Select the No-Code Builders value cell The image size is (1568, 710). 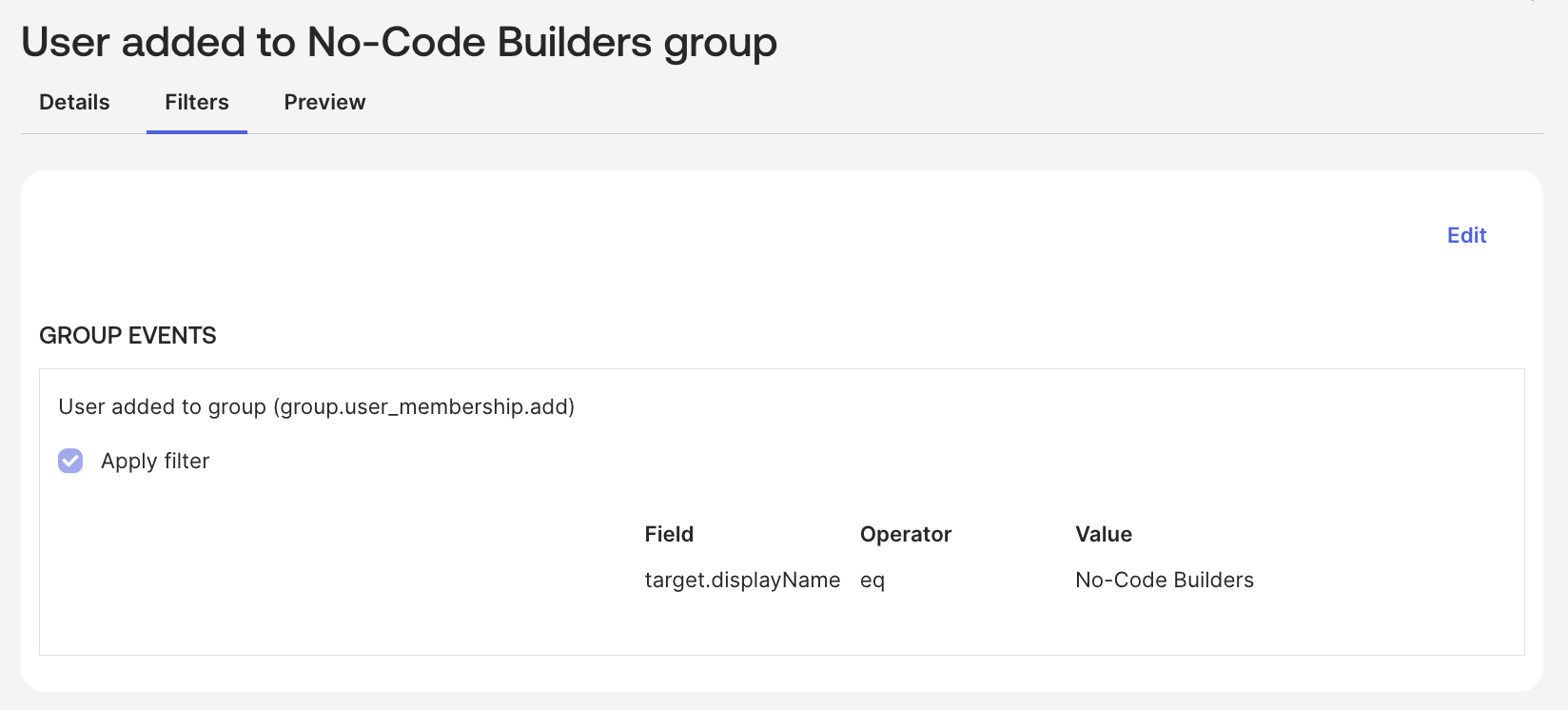1164,581
